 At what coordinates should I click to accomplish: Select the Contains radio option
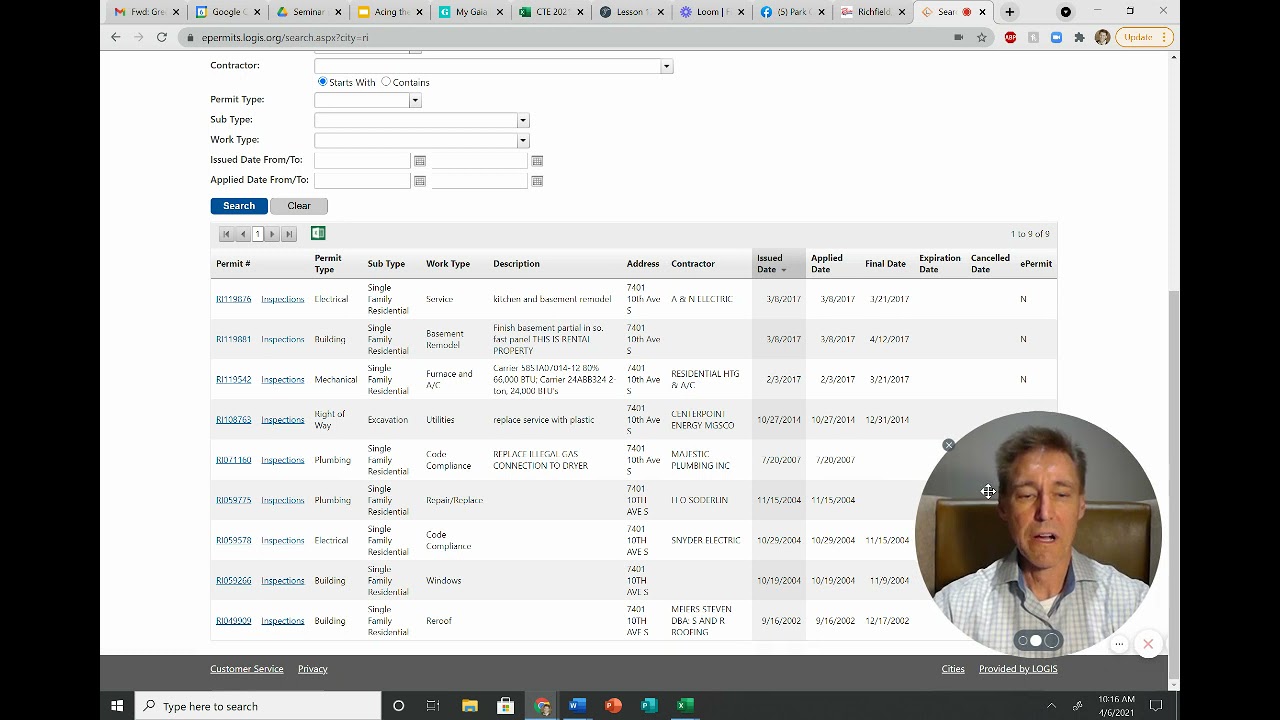click(386, 82)
